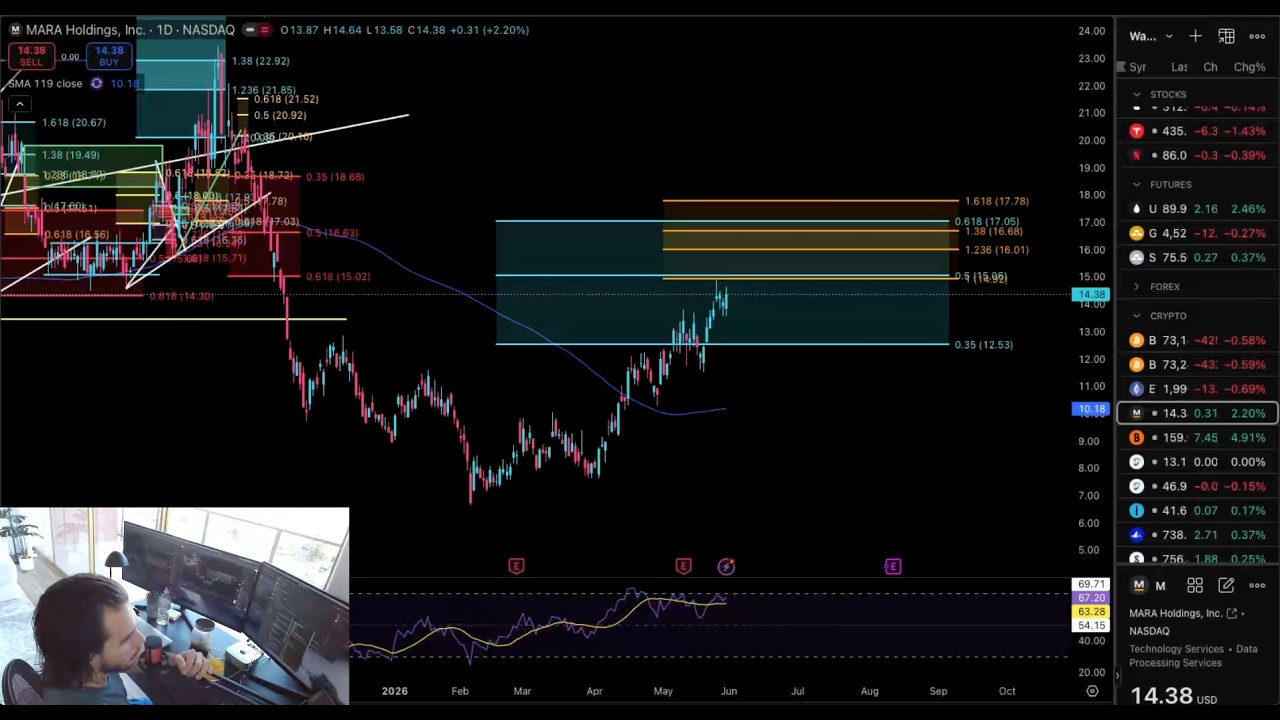1280x720 pixels.
Task: Click the blue 14.38 BUY button
Action: pyautogui.click(x=109, y=56)
